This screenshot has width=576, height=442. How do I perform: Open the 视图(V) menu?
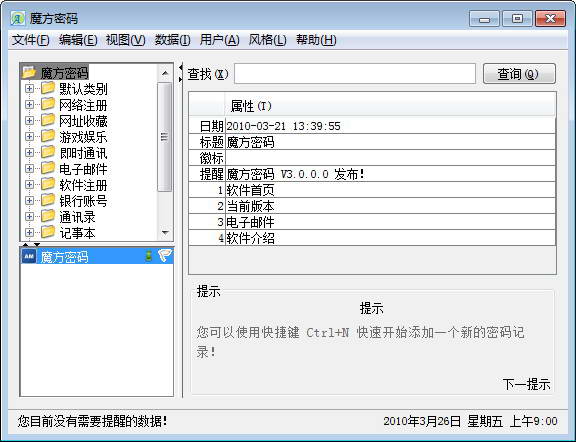pyautogui.click(x=125, y=40)
